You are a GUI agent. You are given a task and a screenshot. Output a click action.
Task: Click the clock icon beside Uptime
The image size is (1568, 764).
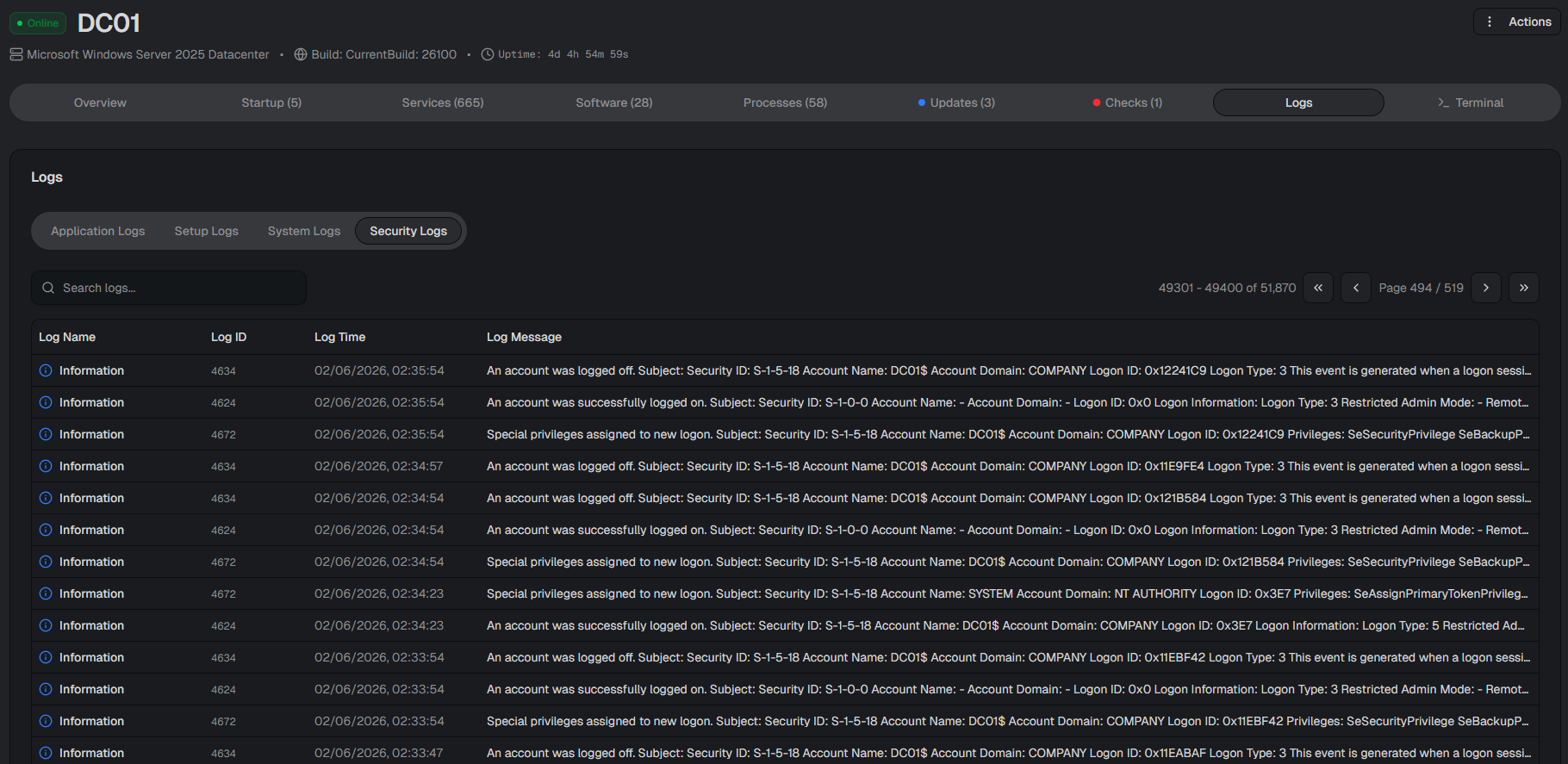(488, 54)
